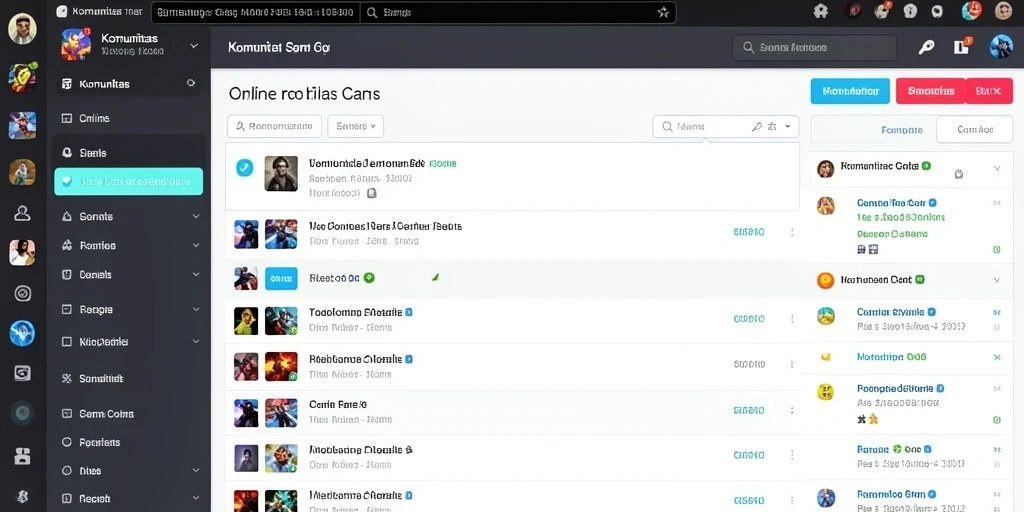Remove the green Motachion entry with its X
The height and width of the screenshot is (512, 1024).
tap(997, 357)
